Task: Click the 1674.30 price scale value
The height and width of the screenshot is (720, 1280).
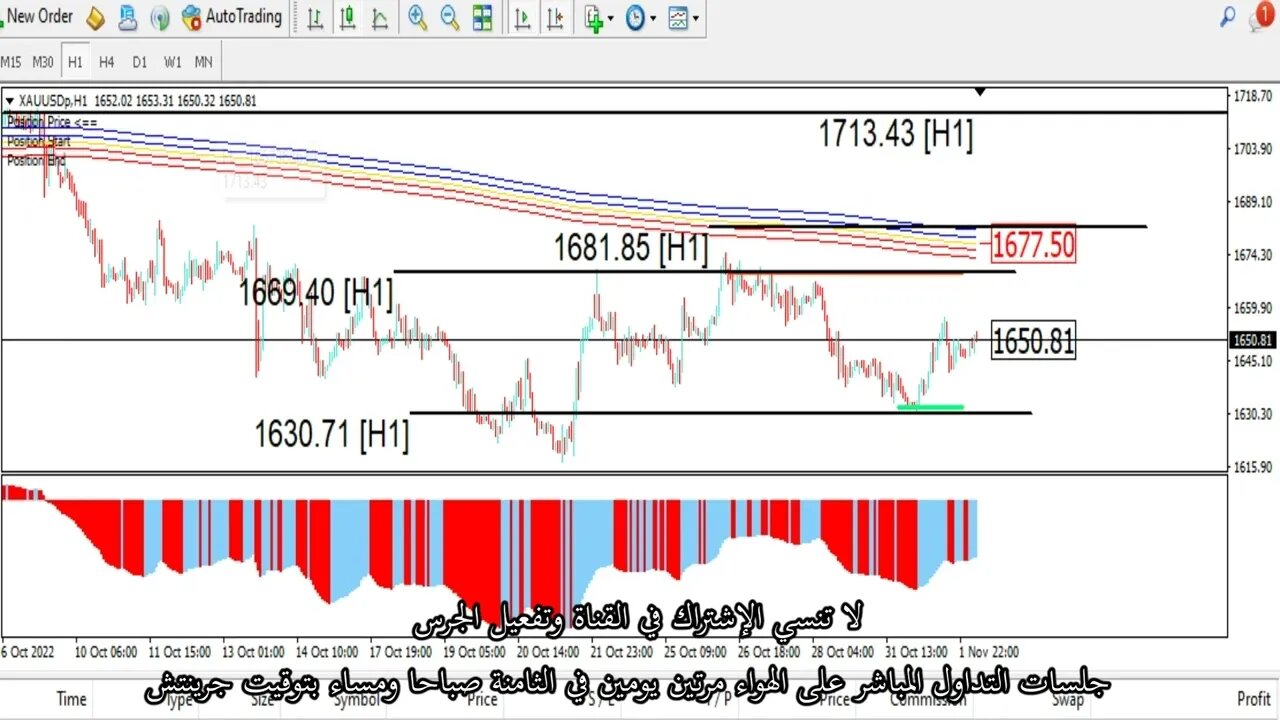Action: pos(1252,255)
